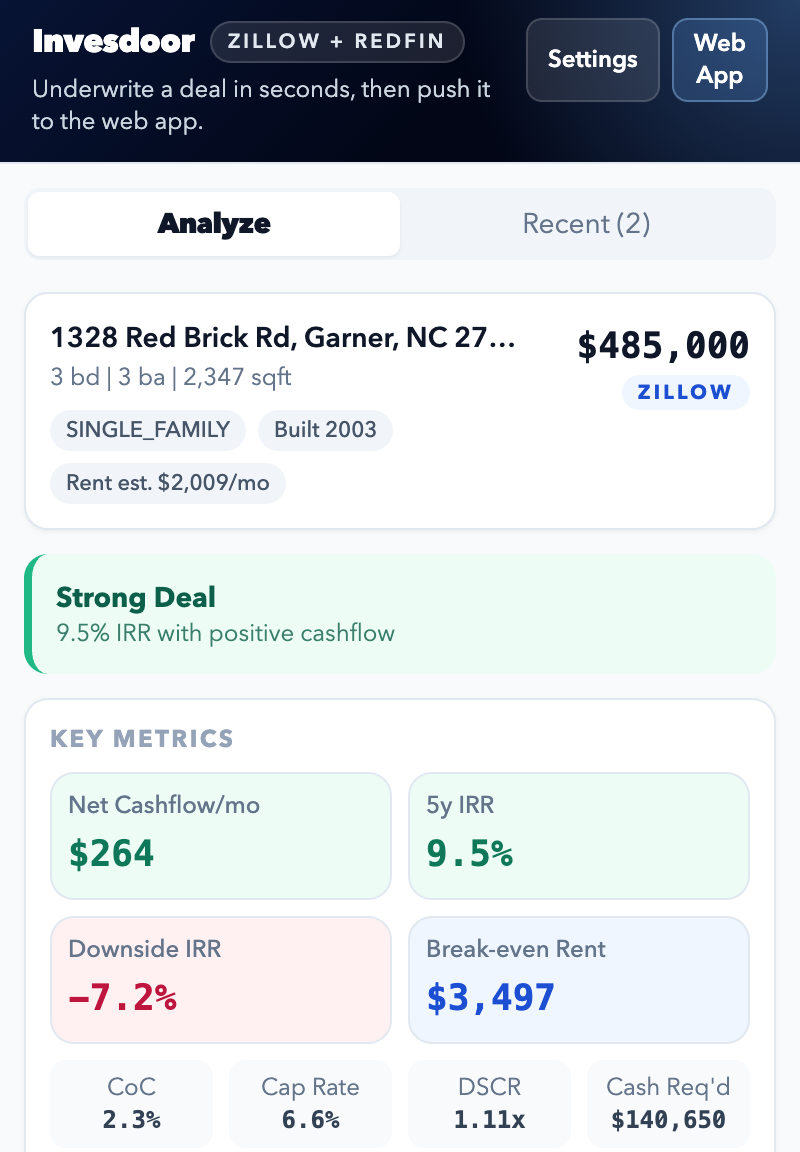Switch to the Analyze tab
This screenshot has width=800, height=1152.
point(214,224)
